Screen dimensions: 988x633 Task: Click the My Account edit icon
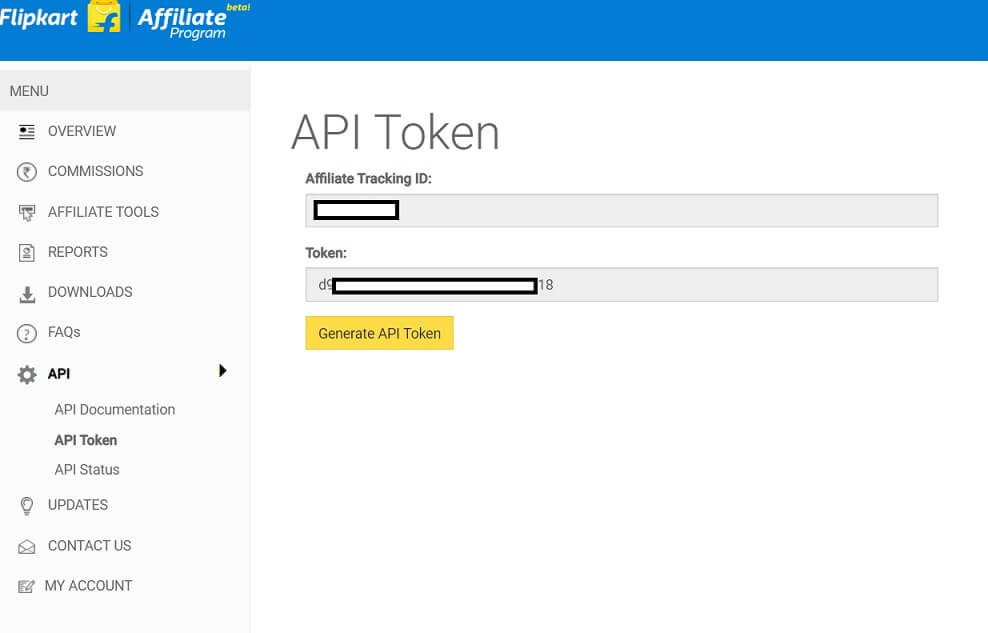pos(26,586)
